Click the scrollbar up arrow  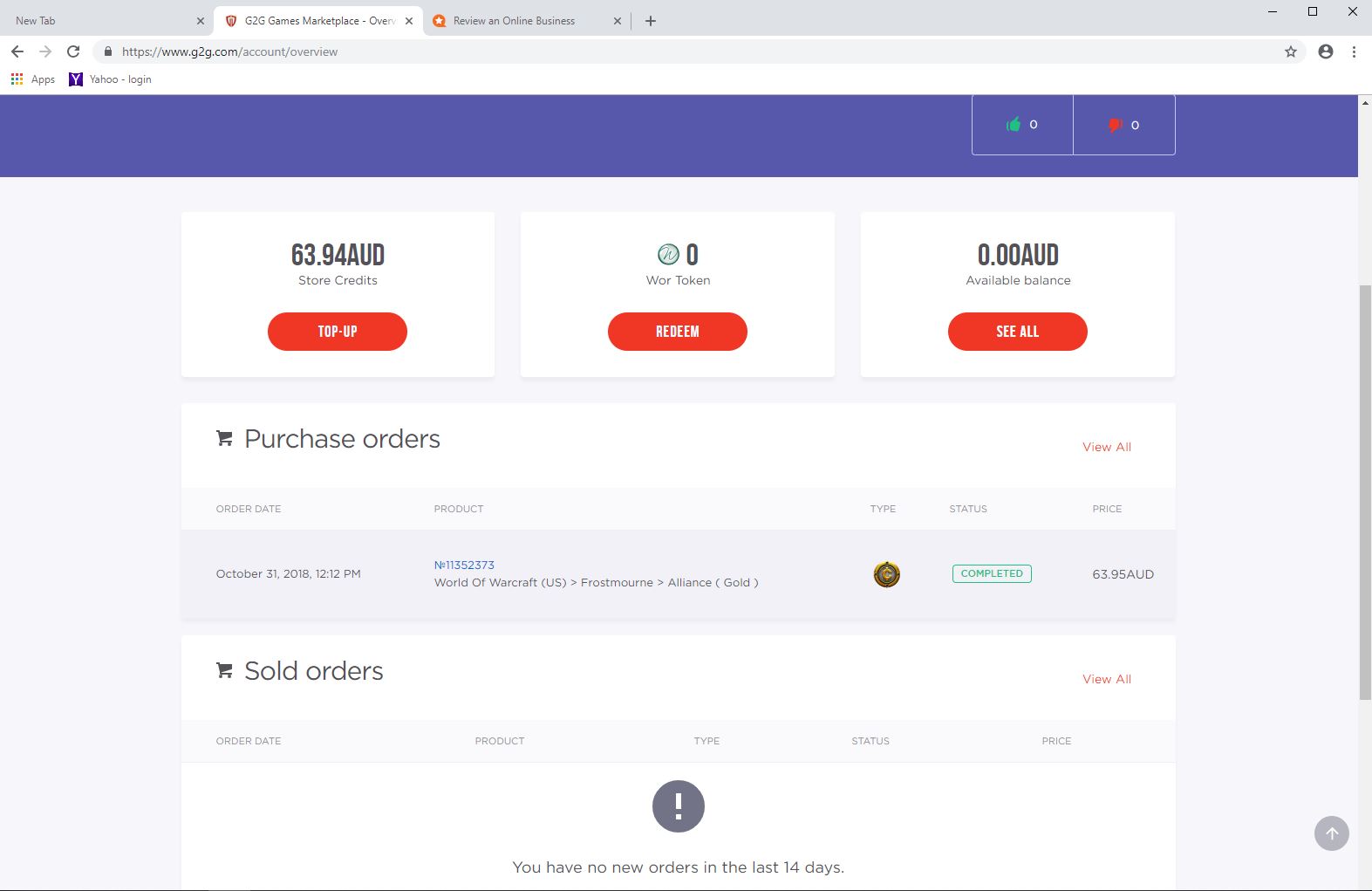click(1365, 102)
